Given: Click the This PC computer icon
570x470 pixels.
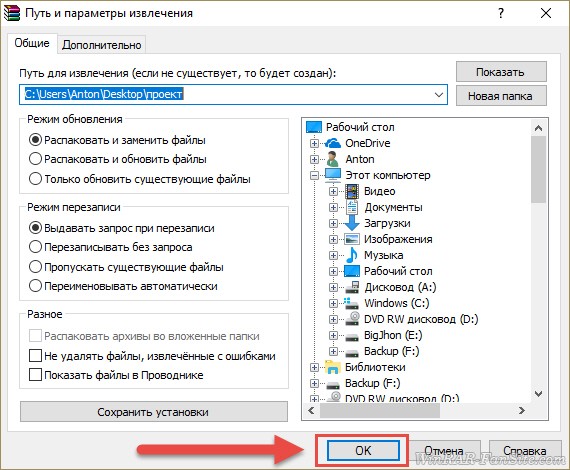Looking at the screenshot, I should click(x=333, y=175).
